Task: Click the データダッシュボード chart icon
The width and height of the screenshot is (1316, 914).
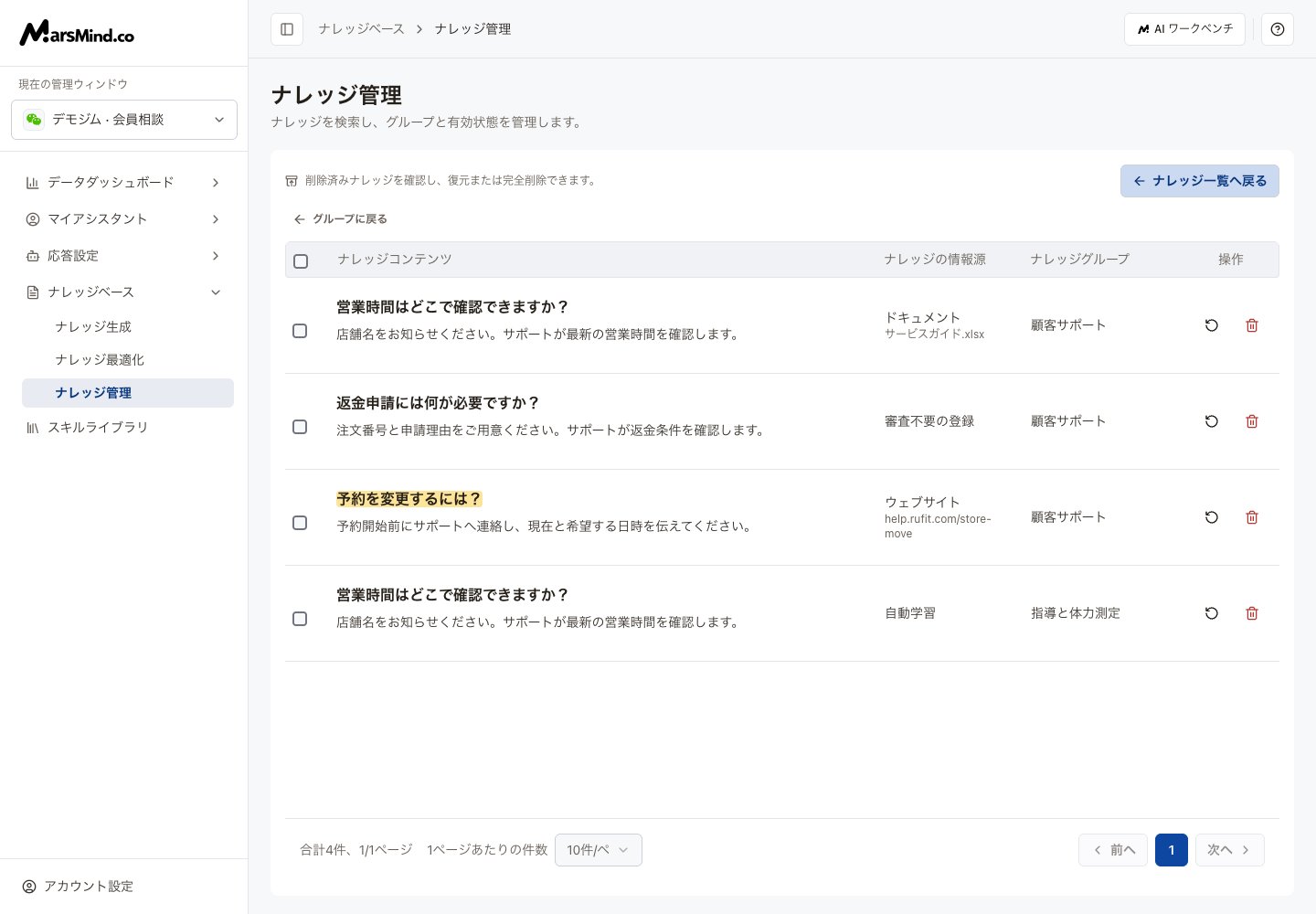Action: point(33,183)
